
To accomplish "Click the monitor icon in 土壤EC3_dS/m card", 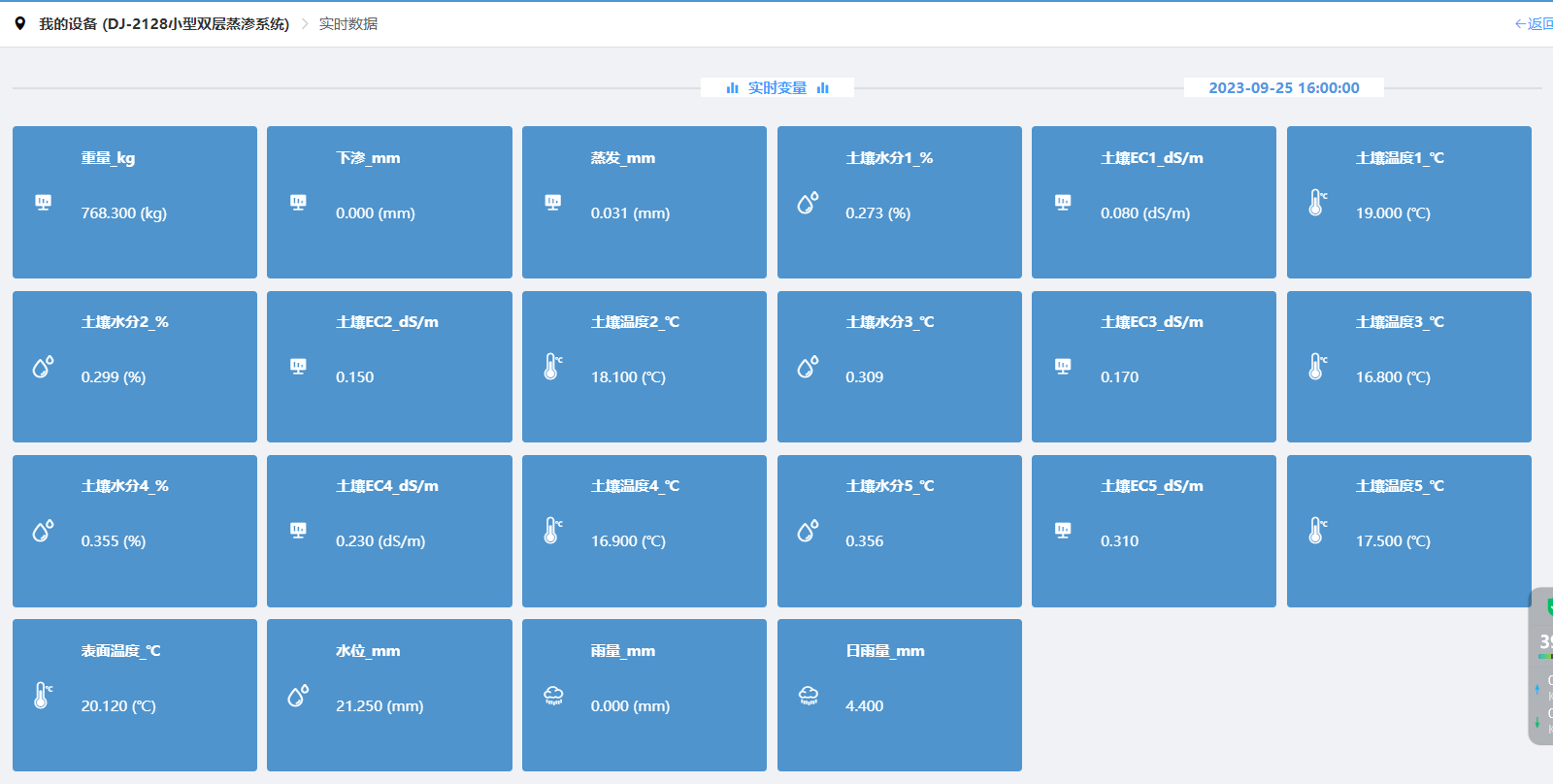I will click(x=1063, y=366).
